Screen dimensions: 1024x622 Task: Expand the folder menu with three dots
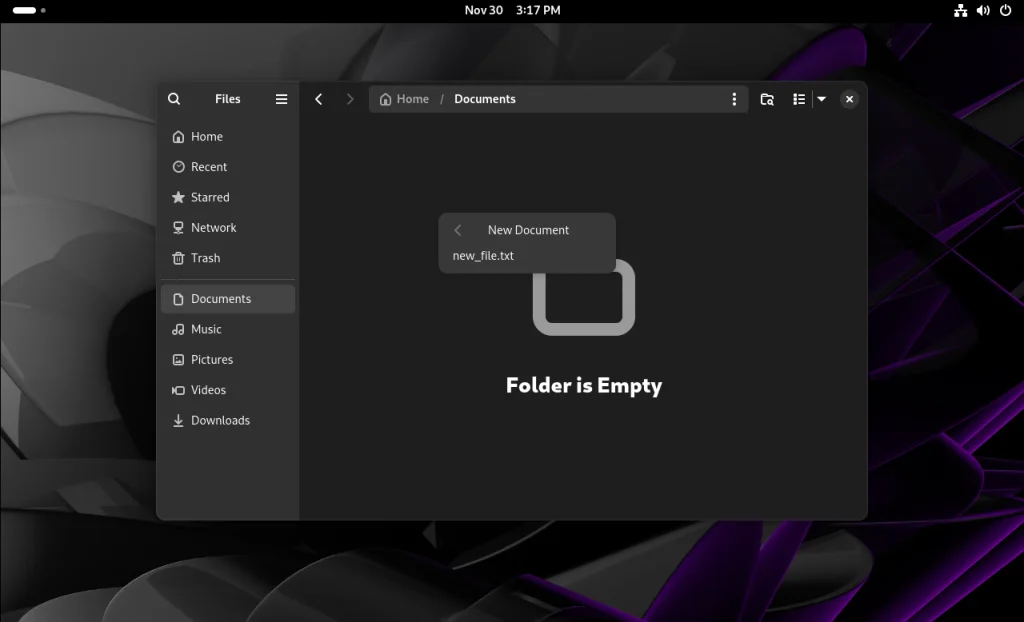click(734, 99)
